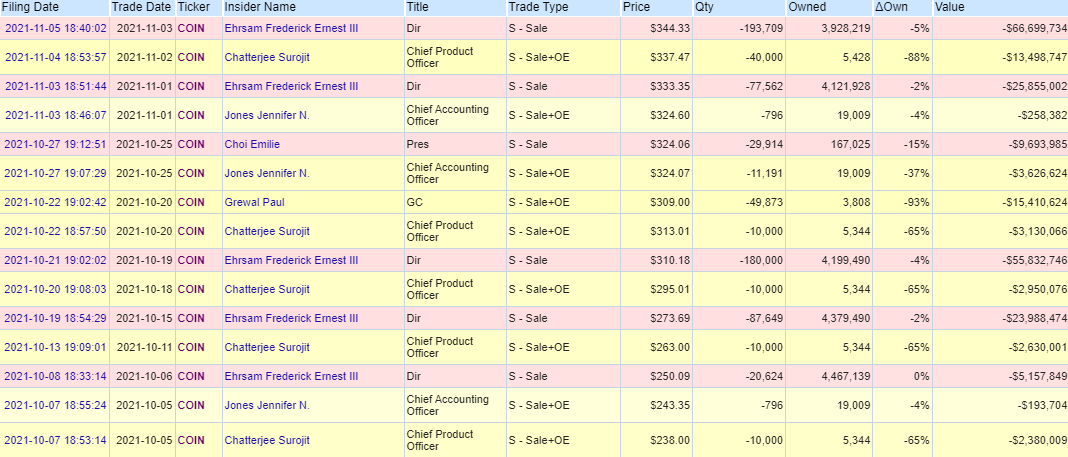This screenshot has width=1068, height=457.
Task: Open Jones Jennifer N. on 2021-11-03 row
Action: (267, 115)
